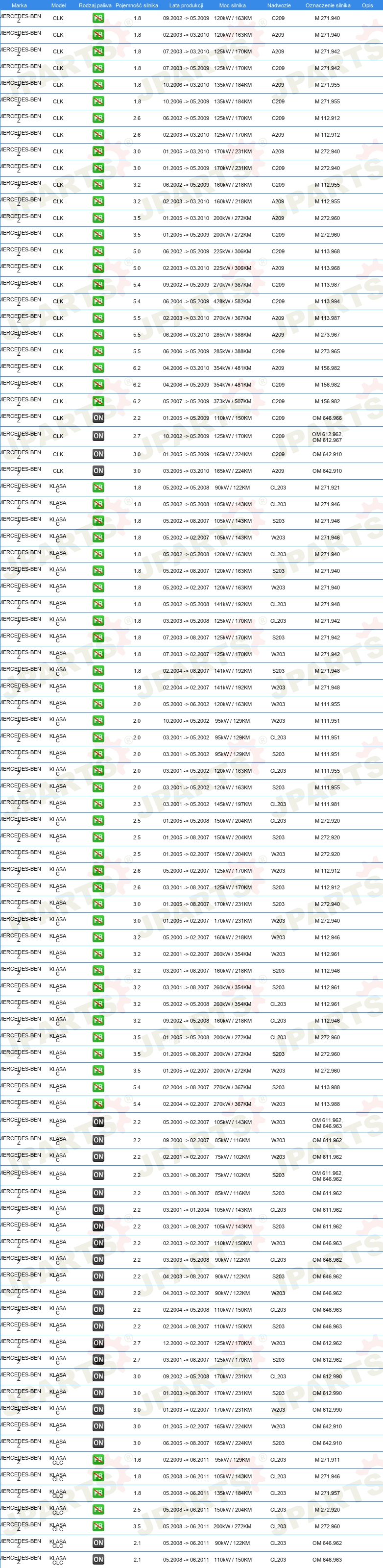This screenshot has height=1568, width=383.
Task: Click the engine capacity value 1.6
Action: click(x=137, y=1460)
